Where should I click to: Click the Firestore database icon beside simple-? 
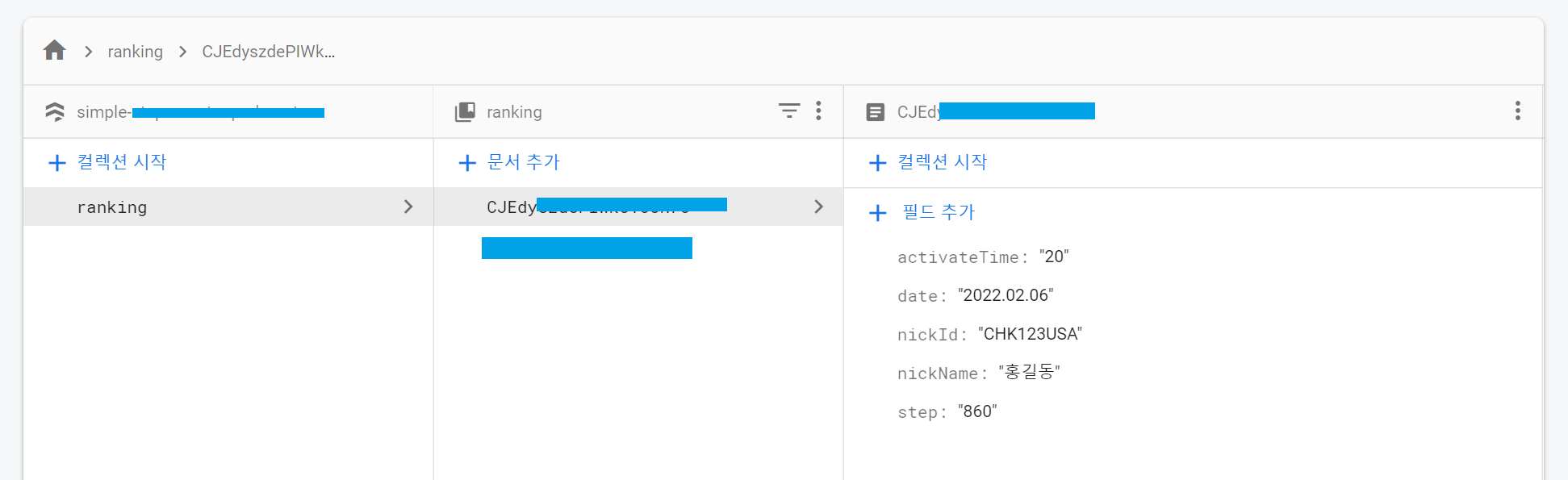pyautogui.click(x=55, y=111)
